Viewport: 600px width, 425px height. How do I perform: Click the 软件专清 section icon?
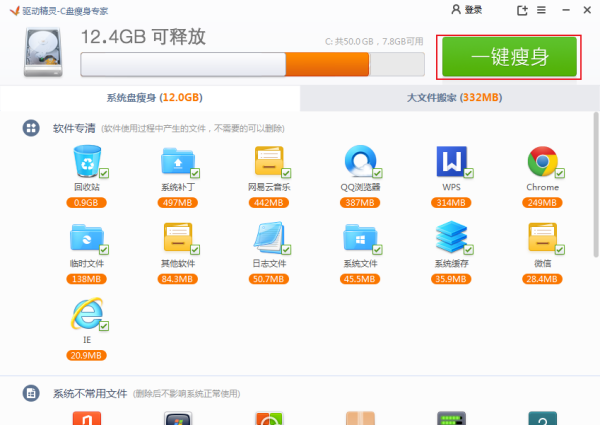pos(31,128)
